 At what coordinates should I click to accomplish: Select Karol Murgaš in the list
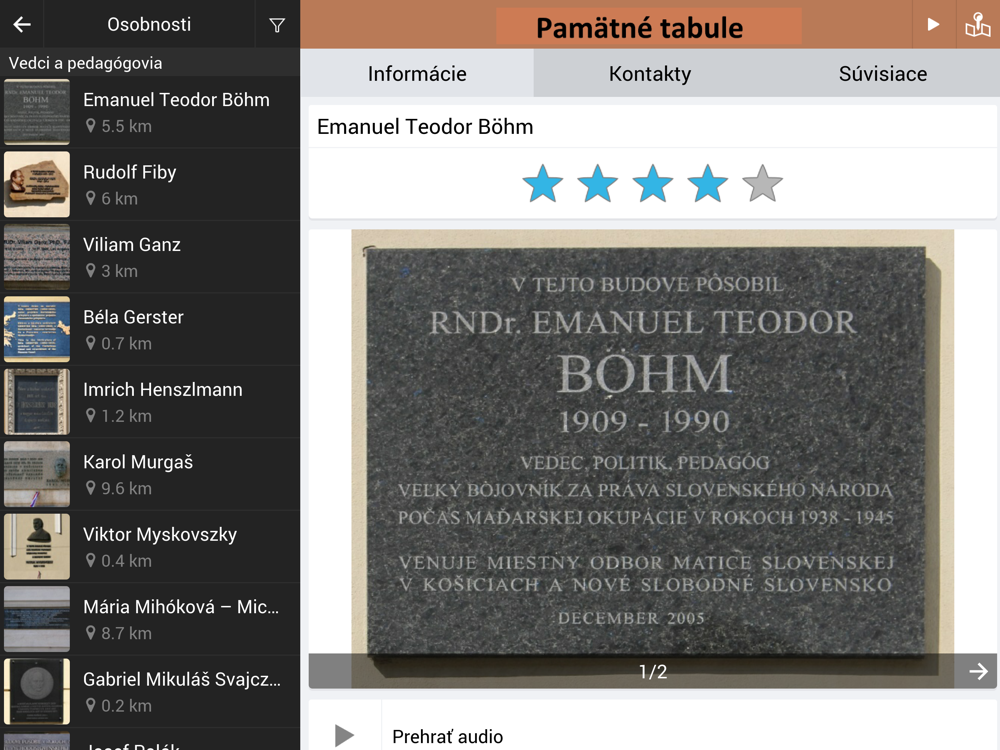[150, 474]
